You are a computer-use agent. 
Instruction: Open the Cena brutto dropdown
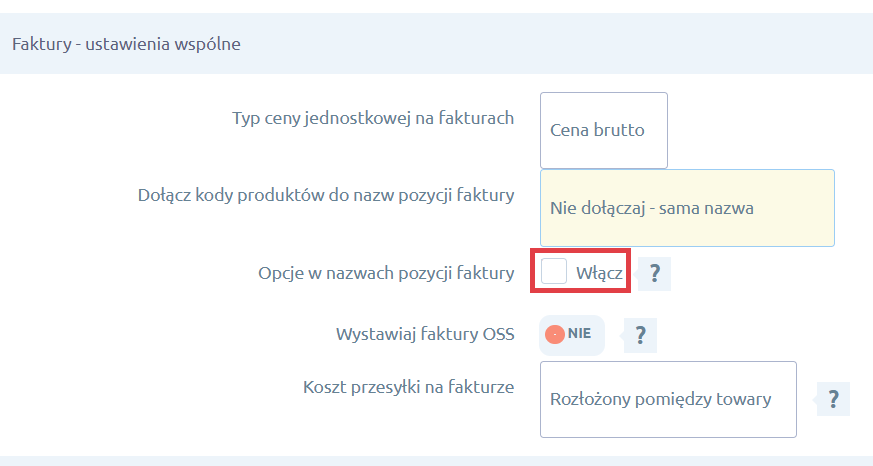tap(604, 131)
